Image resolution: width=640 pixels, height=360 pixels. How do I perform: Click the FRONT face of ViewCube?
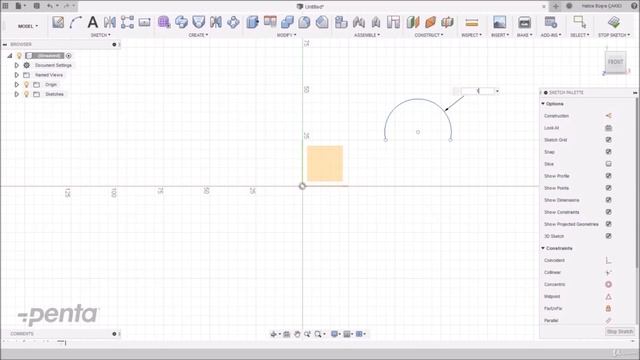pyautogui.click(x=616, y=62)
